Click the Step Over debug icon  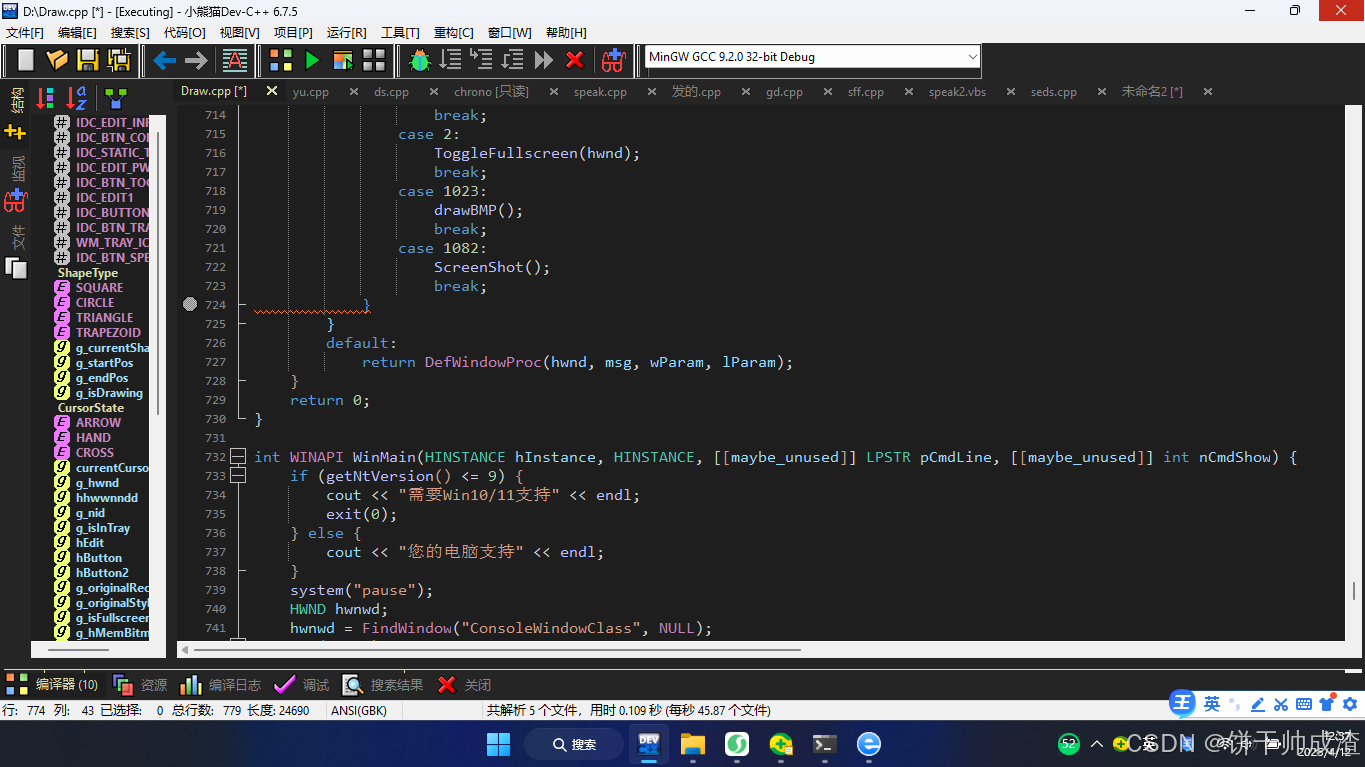pos(451,60)
